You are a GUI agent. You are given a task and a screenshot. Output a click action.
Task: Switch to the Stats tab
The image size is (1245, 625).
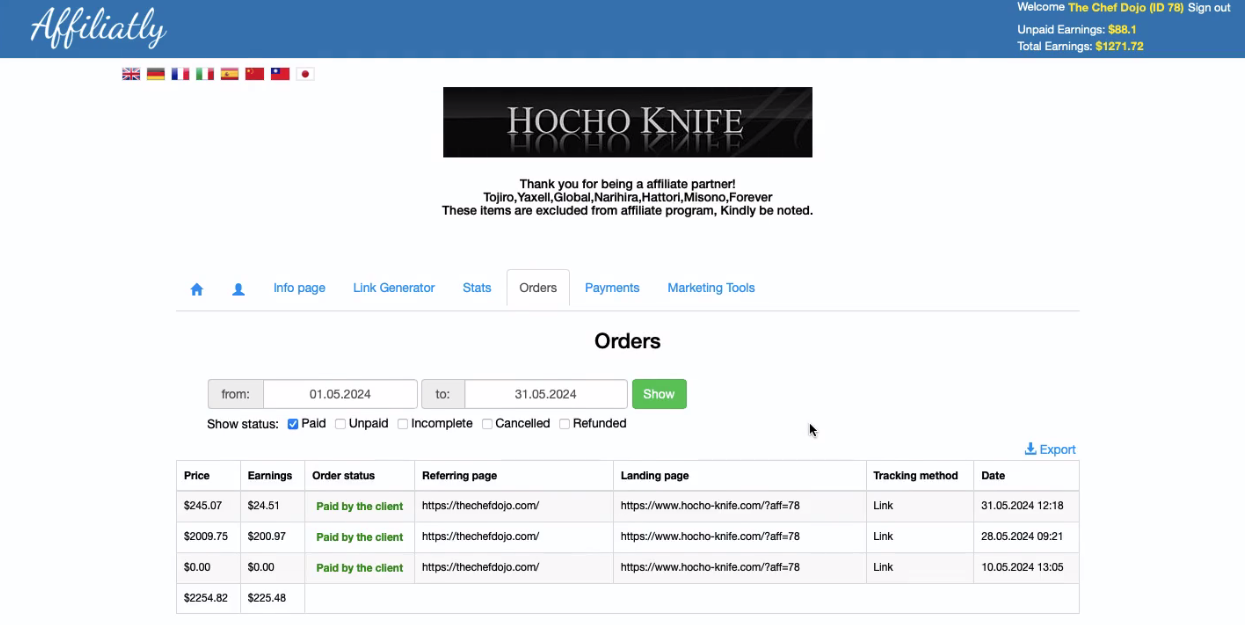(477, 288)
